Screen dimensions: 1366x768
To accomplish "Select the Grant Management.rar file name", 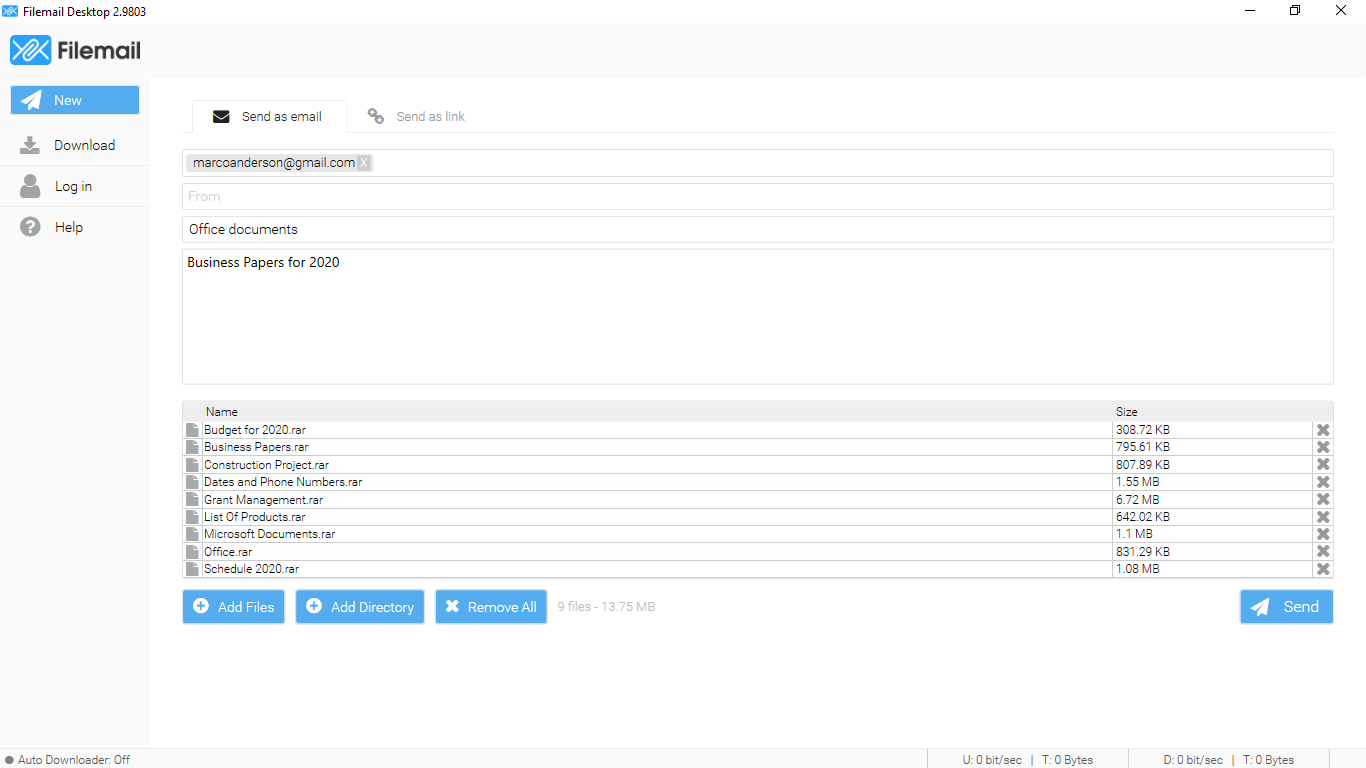I will coord(263,499).
